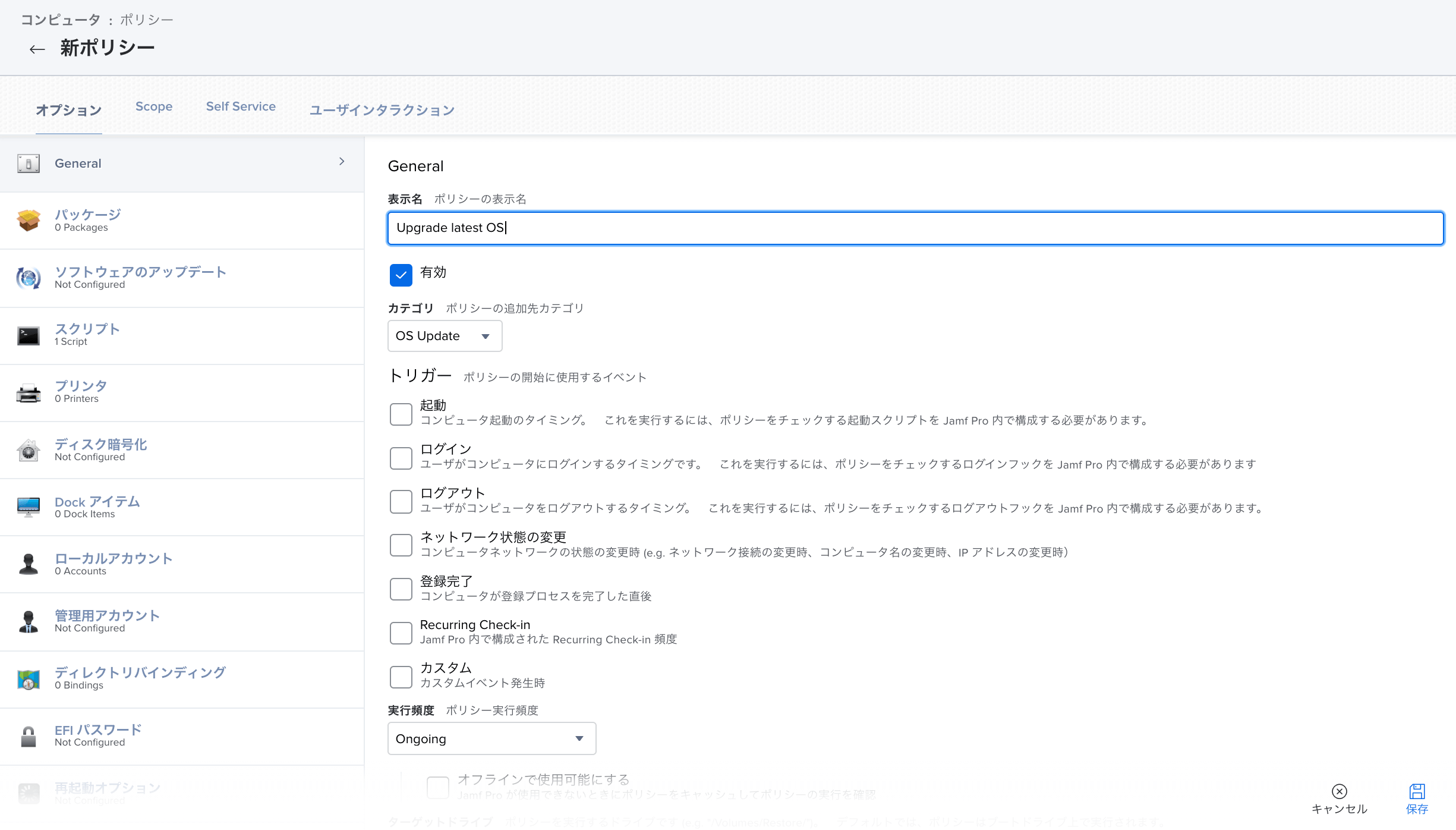The width and height of the screenshot is (1456, 830).
Task: Open the 管理用アカウント suited person icon
Action: 29,621
